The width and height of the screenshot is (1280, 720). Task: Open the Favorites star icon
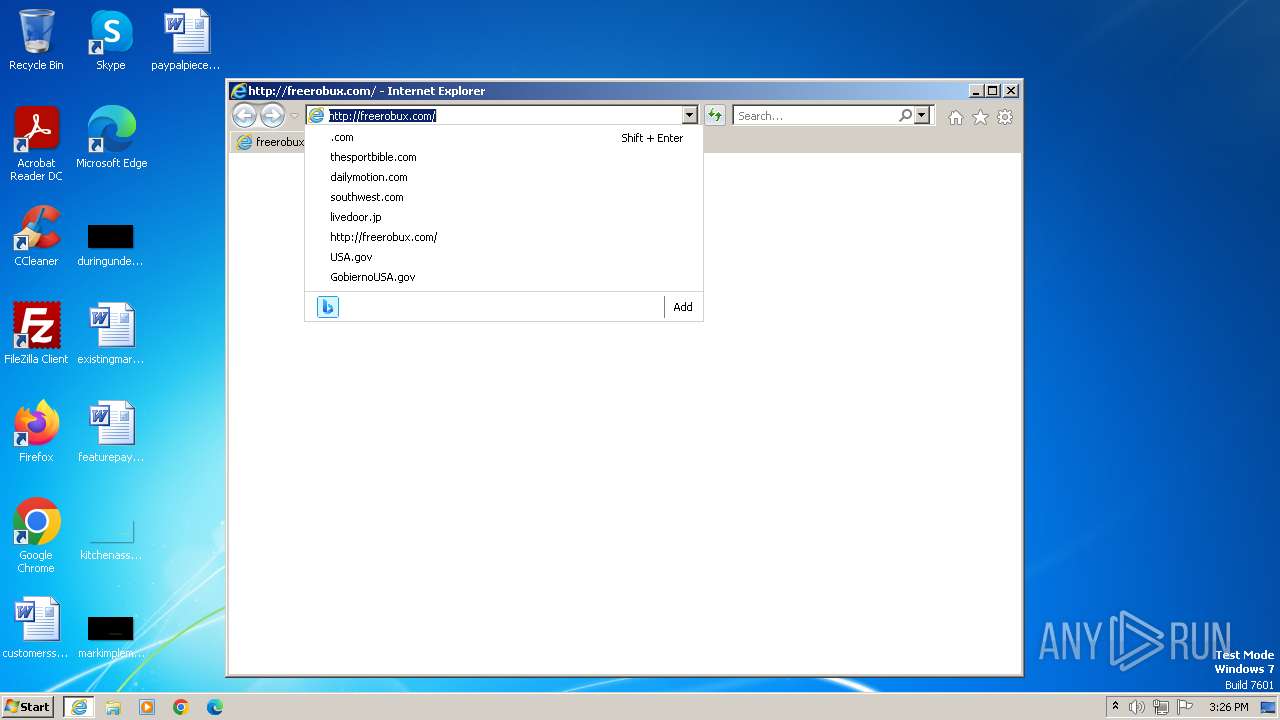click(x=980, y=117)
